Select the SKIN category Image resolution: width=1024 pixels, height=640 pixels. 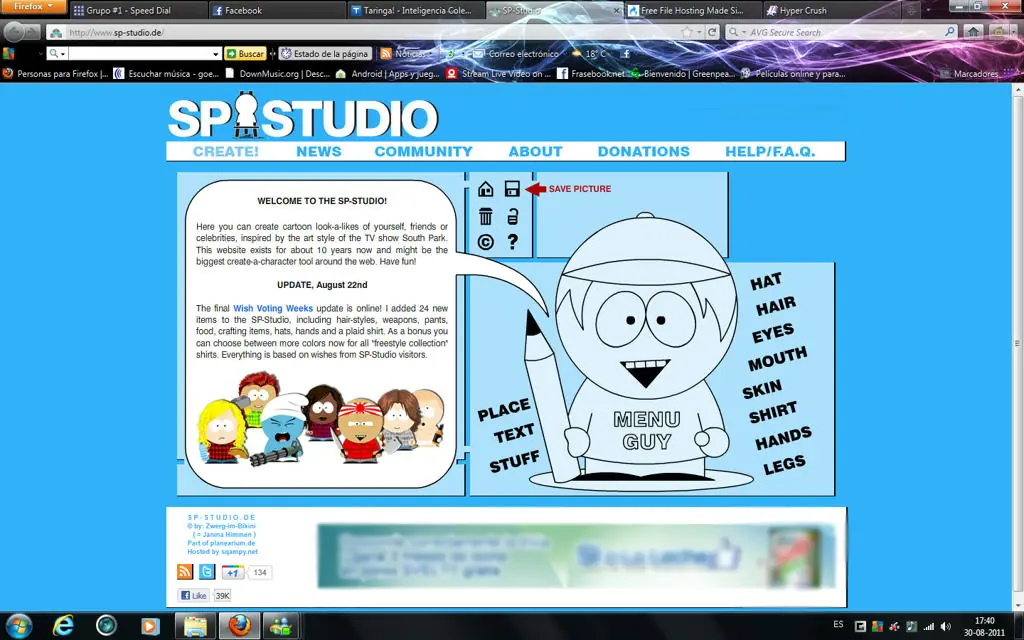(x=761, y=389)
